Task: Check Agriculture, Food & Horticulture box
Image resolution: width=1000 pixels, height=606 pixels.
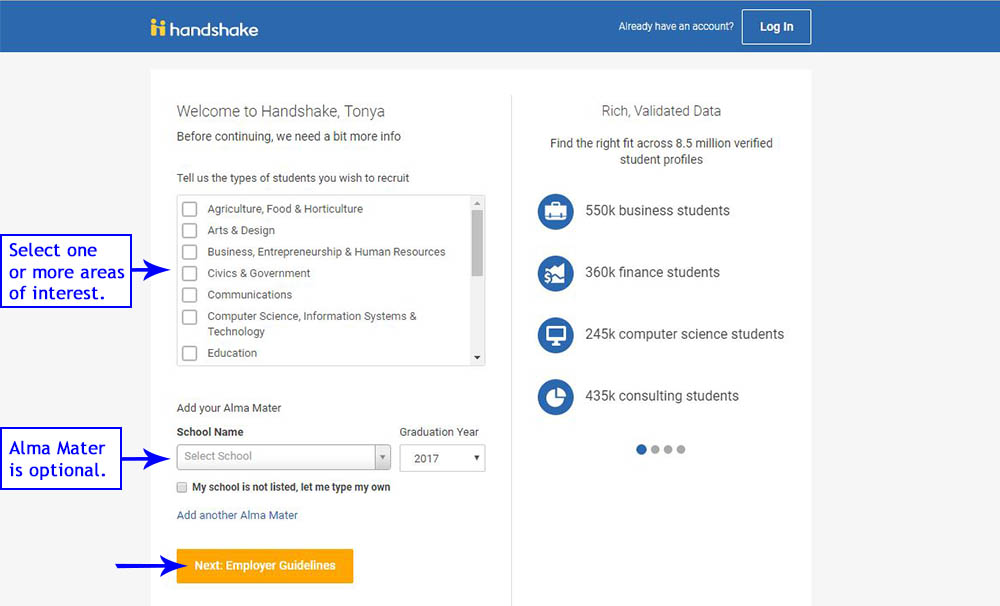Action: 189,209
